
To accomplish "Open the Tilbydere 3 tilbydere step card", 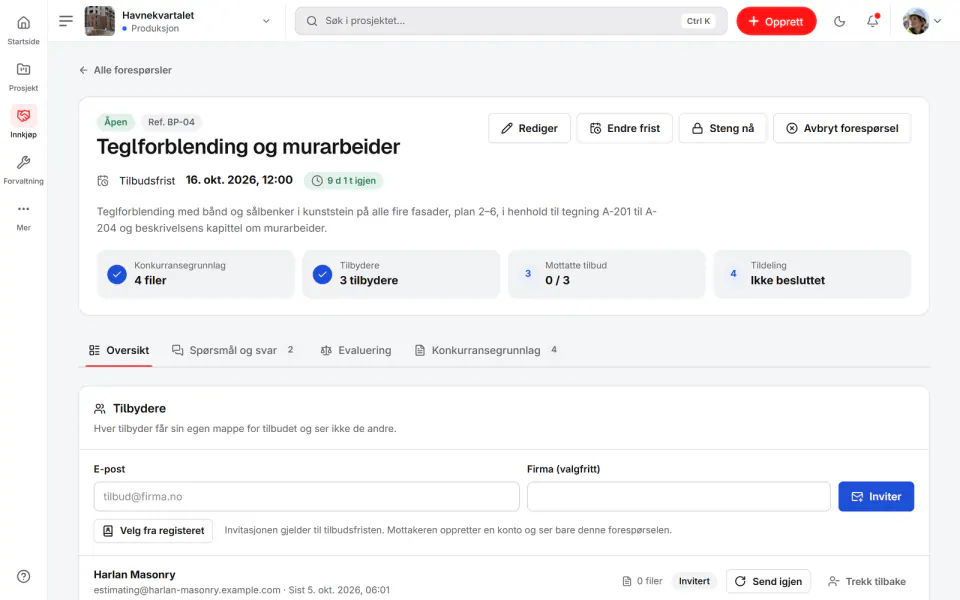I will tap(401, 274).
